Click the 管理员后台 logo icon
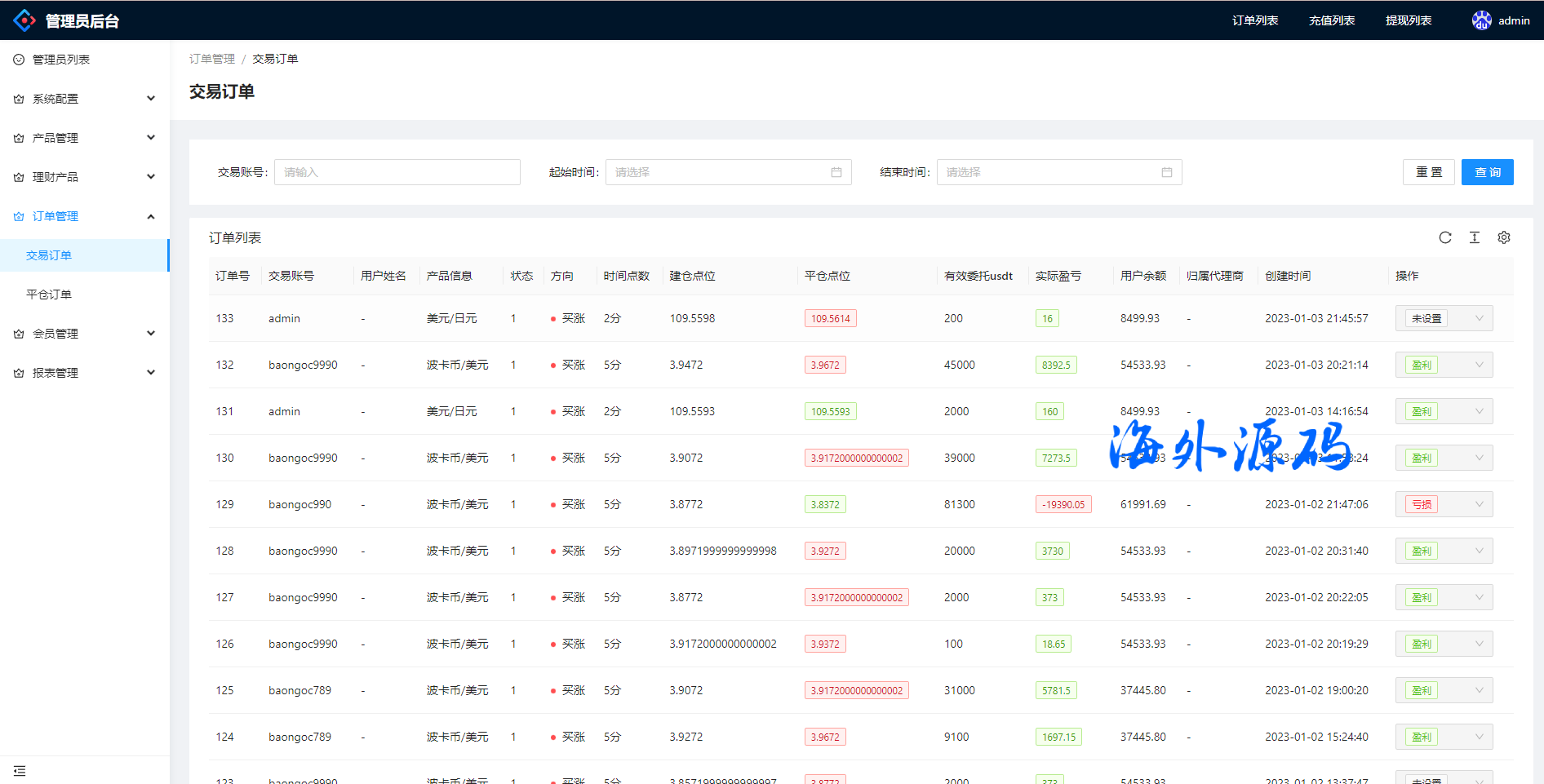This screenshot has height=784, width=1544. click(x=24, y=20)
